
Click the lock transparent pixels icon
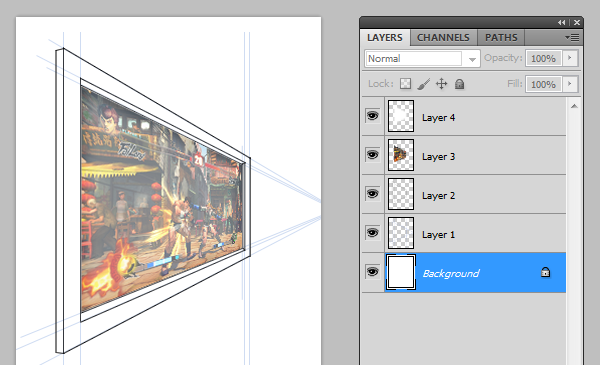click(405, 83)
